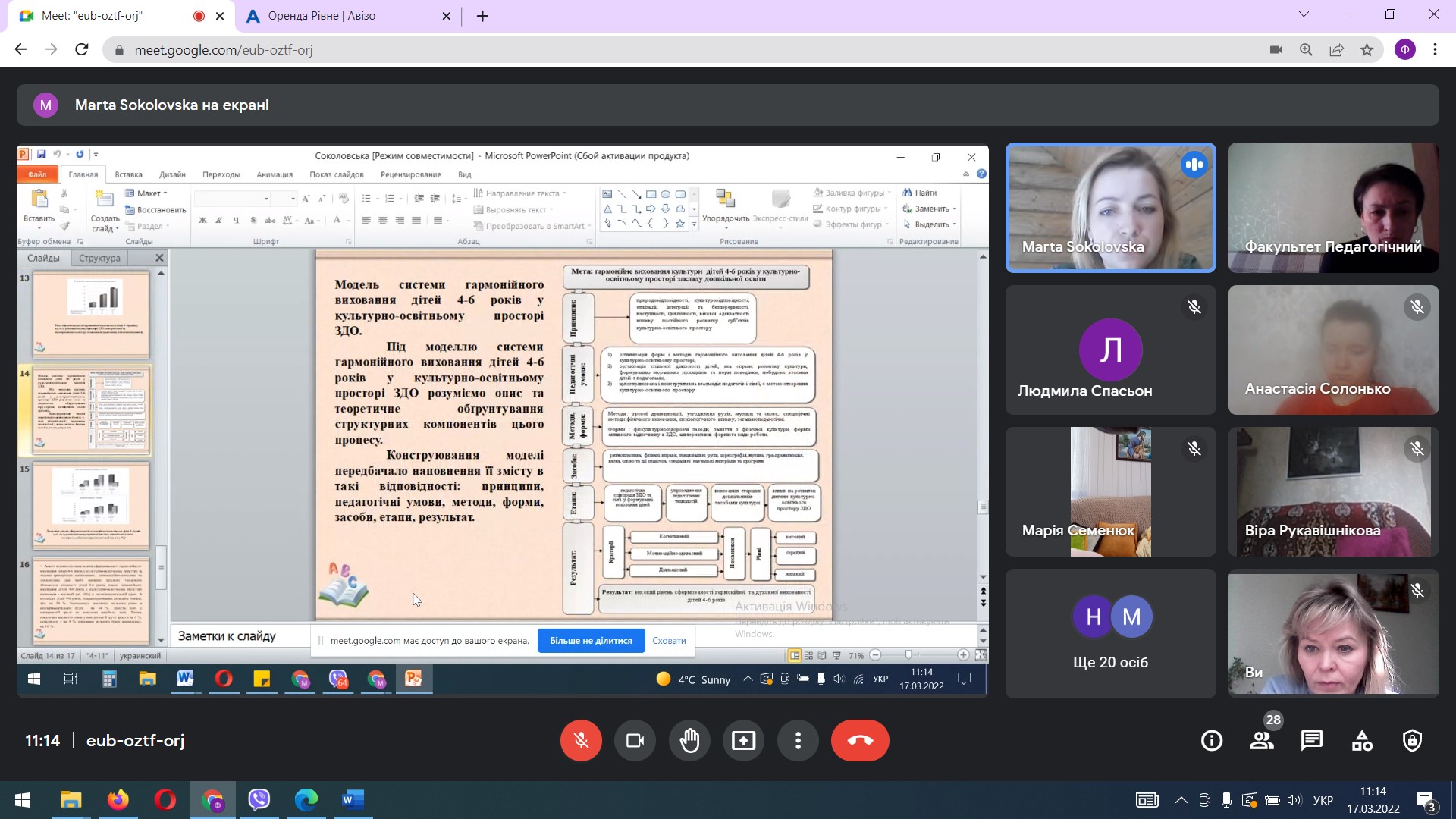Open notification center with 3 badge

pyautogui.click(x=1426, y=800)
